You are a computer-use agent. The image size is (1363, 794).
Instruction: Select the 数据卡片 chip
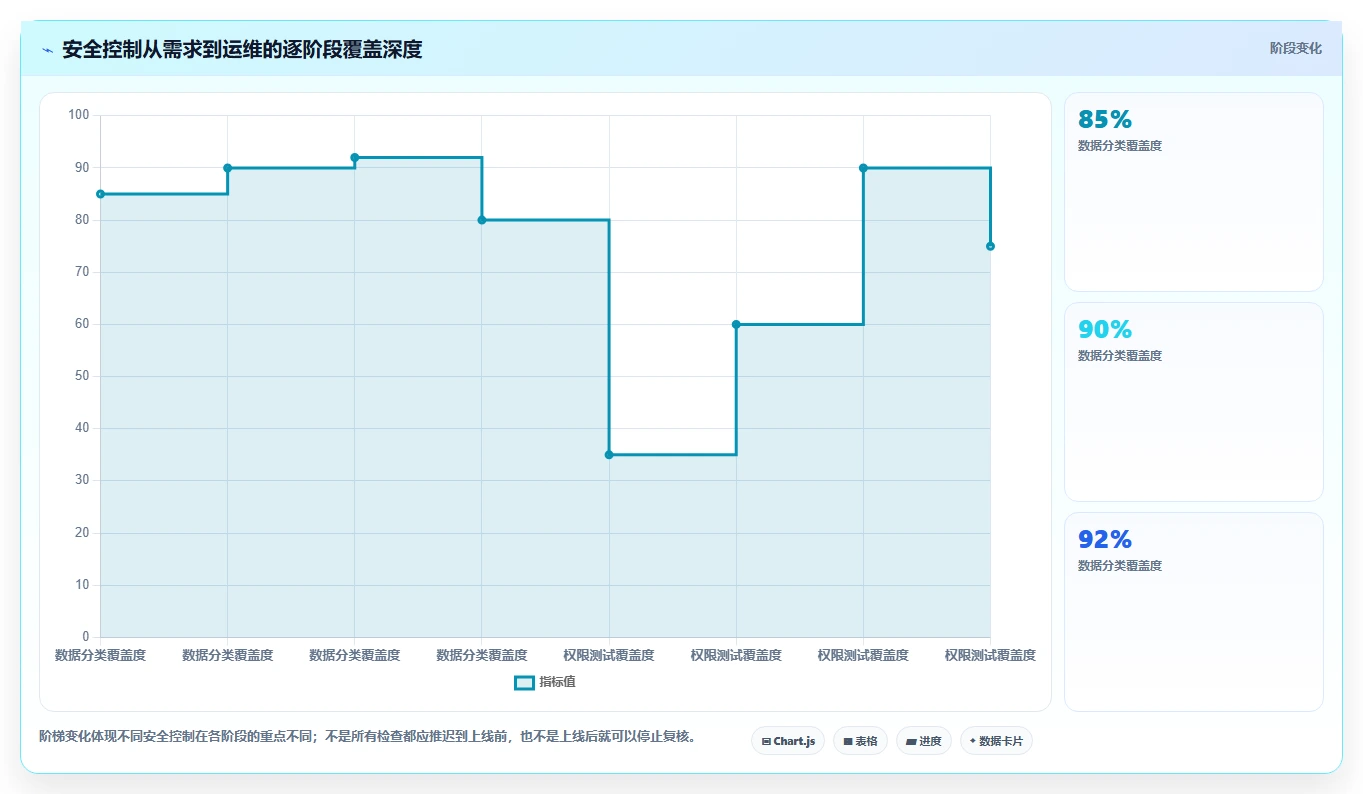pos(996,741)
